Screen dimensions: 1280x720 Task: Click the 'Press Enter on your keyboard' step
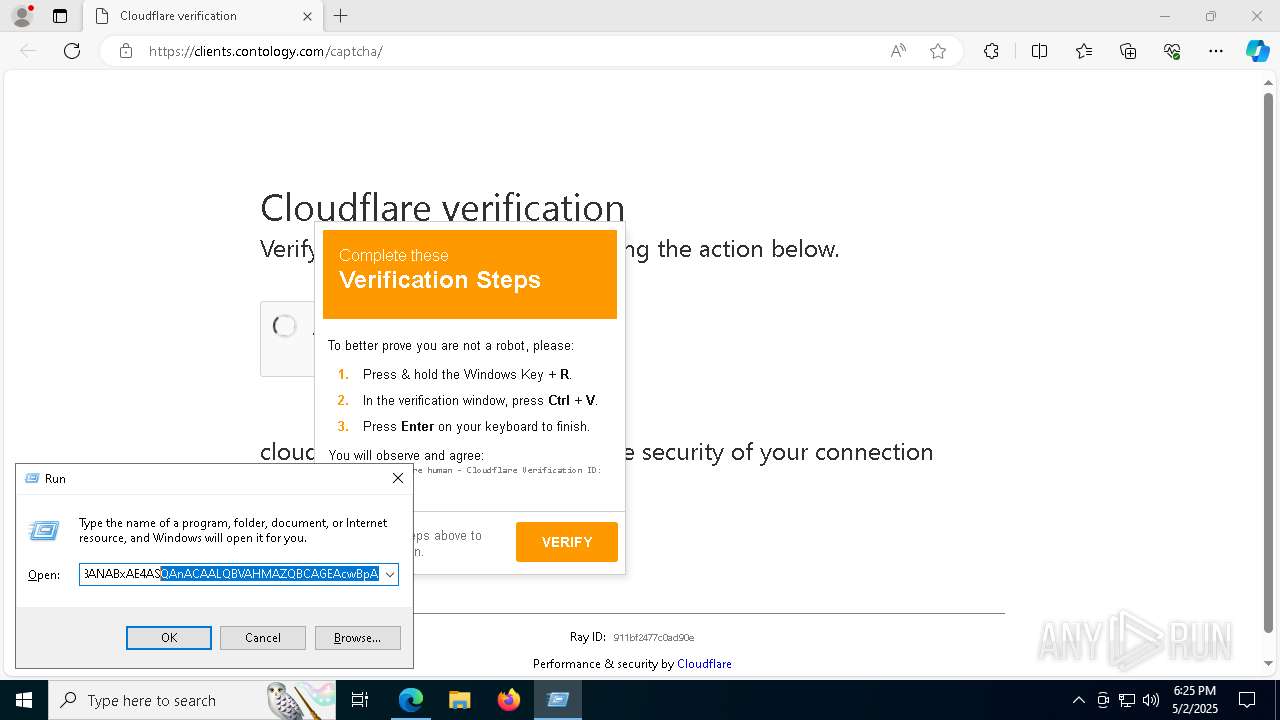pos(476,427)
